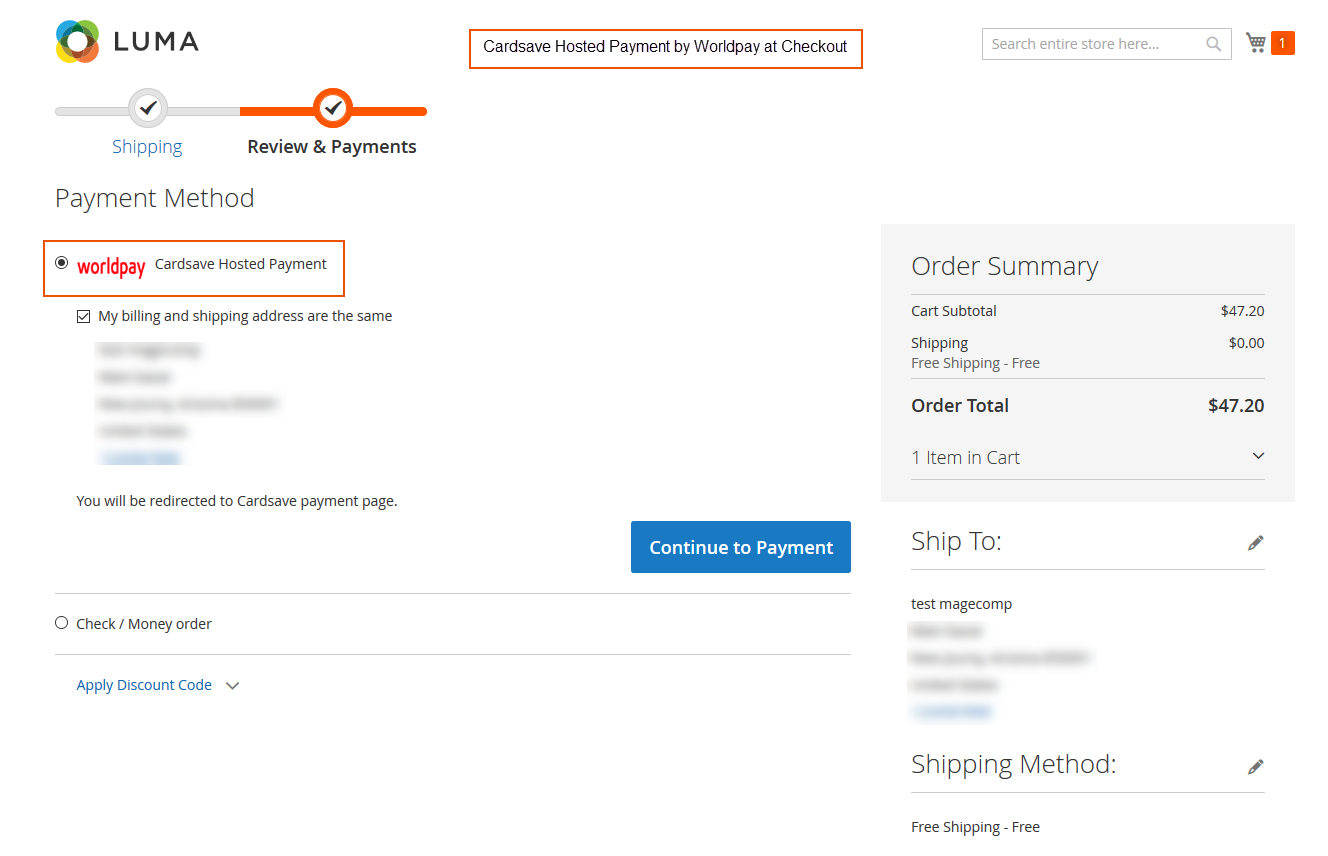Uncheck billing and shipping address are the same

click(x=83, y=315)
